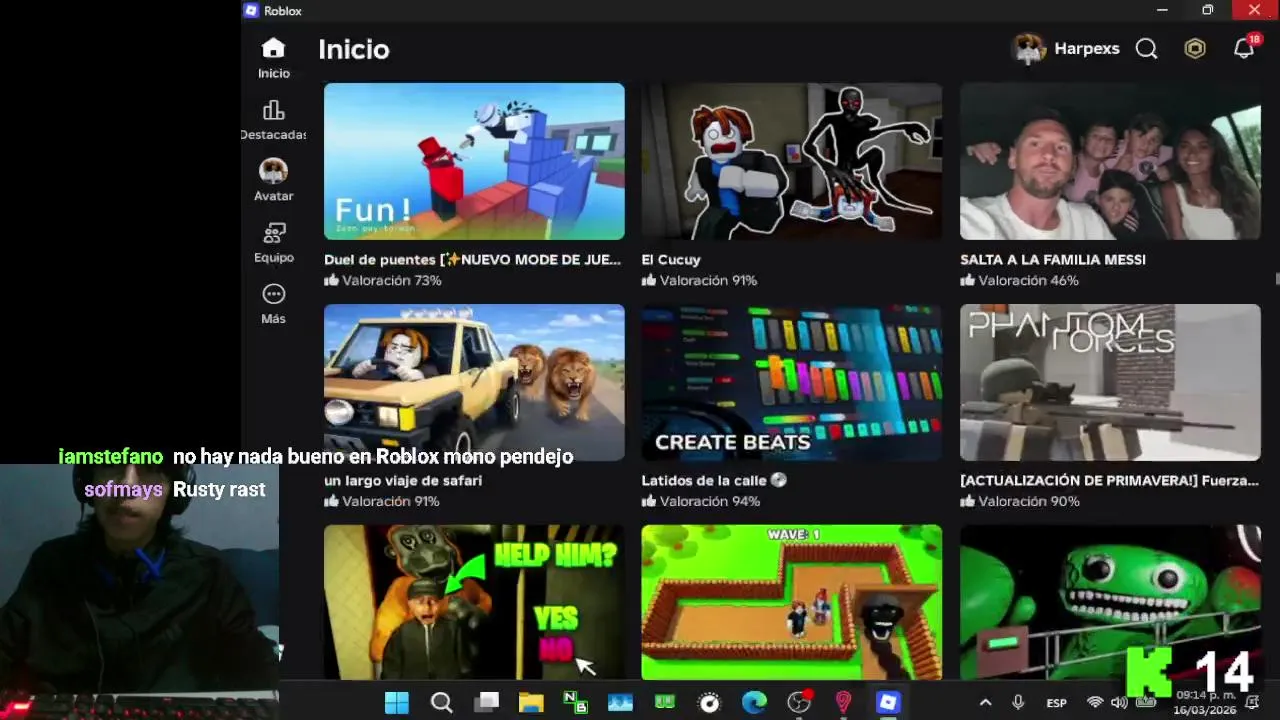Open SALTA A LA FAMILIA MESSI thumbnail

[x=1110, y=161]
